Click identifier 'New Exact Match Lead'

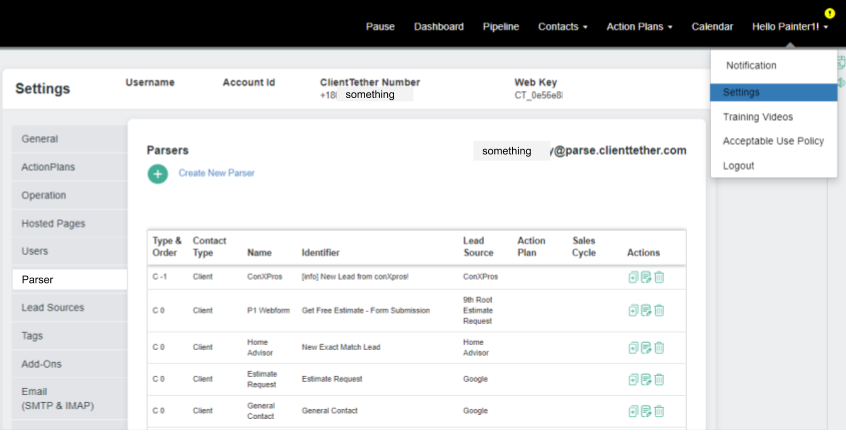click(341, 347)
